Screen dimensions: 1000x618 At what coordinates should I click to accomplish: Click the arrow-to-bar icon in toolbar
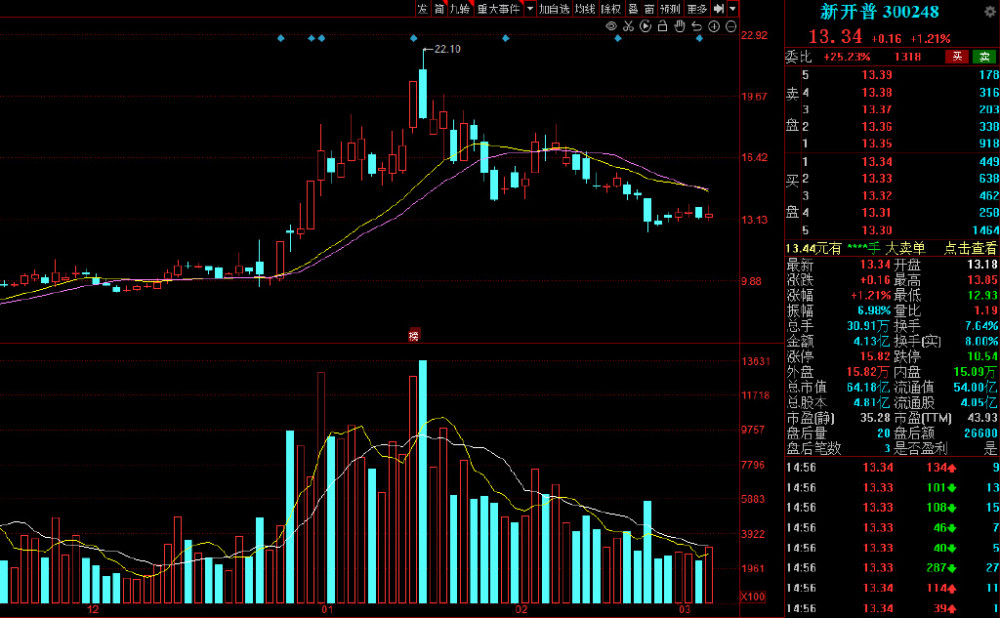(719, 8)
